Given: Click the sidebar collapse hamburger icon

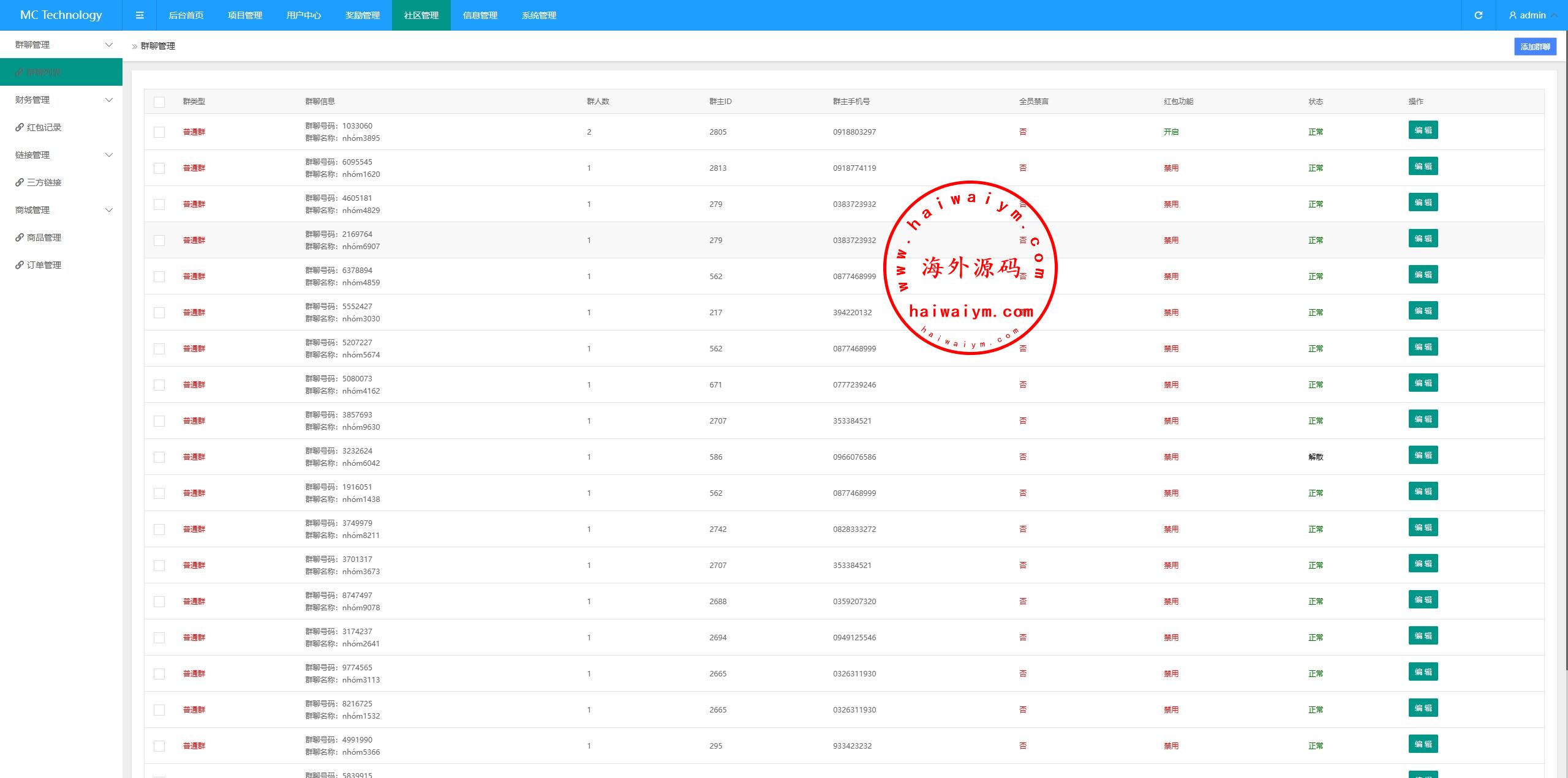Looking at the screenshot, I should point(140,15).
